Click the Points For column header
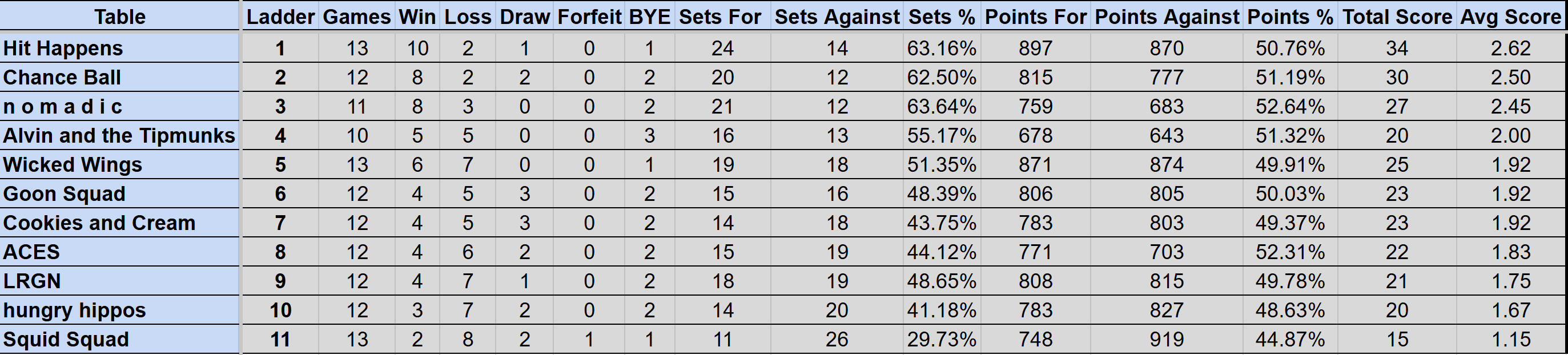 (x=1035, y=17)
